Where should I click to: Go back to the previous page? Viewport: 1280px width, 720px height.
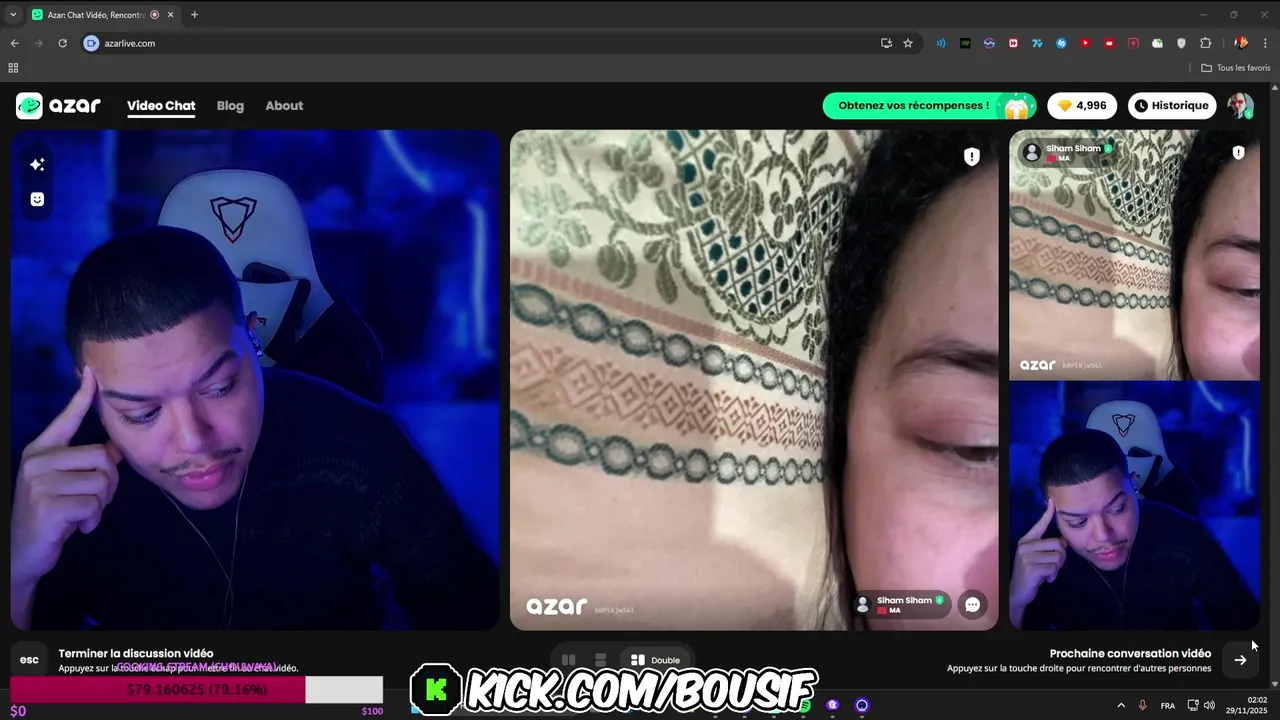point(14,43)
